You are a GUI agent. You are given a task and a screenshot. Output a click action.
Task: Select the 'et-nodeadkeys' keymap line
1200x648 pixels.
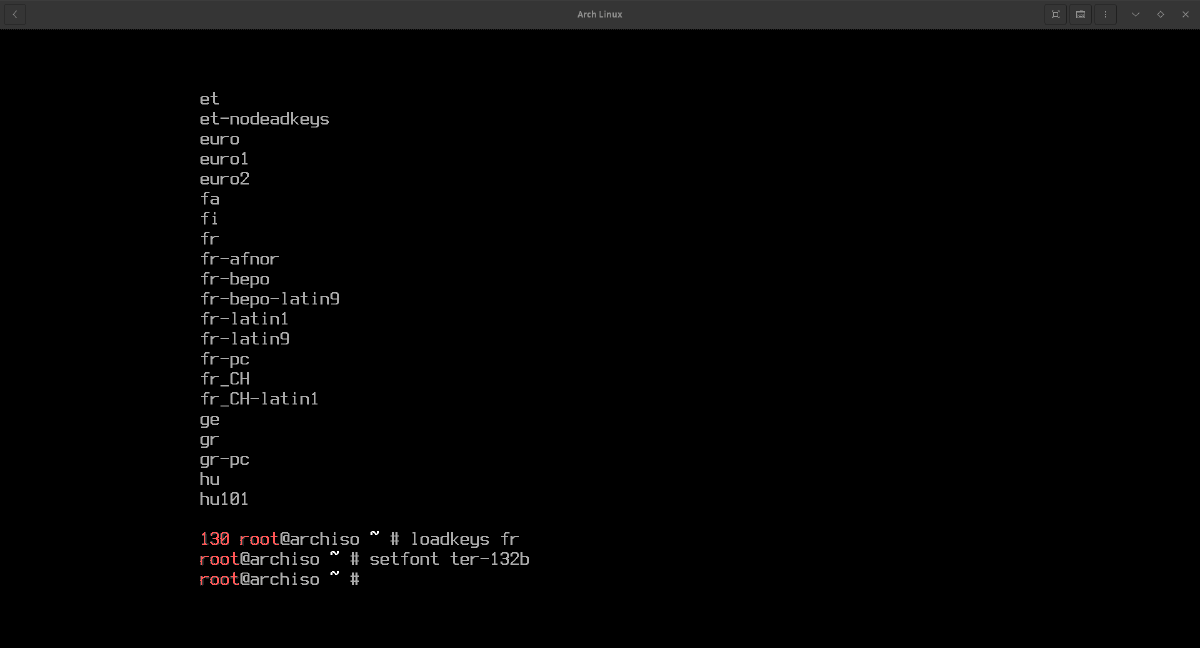pos(264,119)
